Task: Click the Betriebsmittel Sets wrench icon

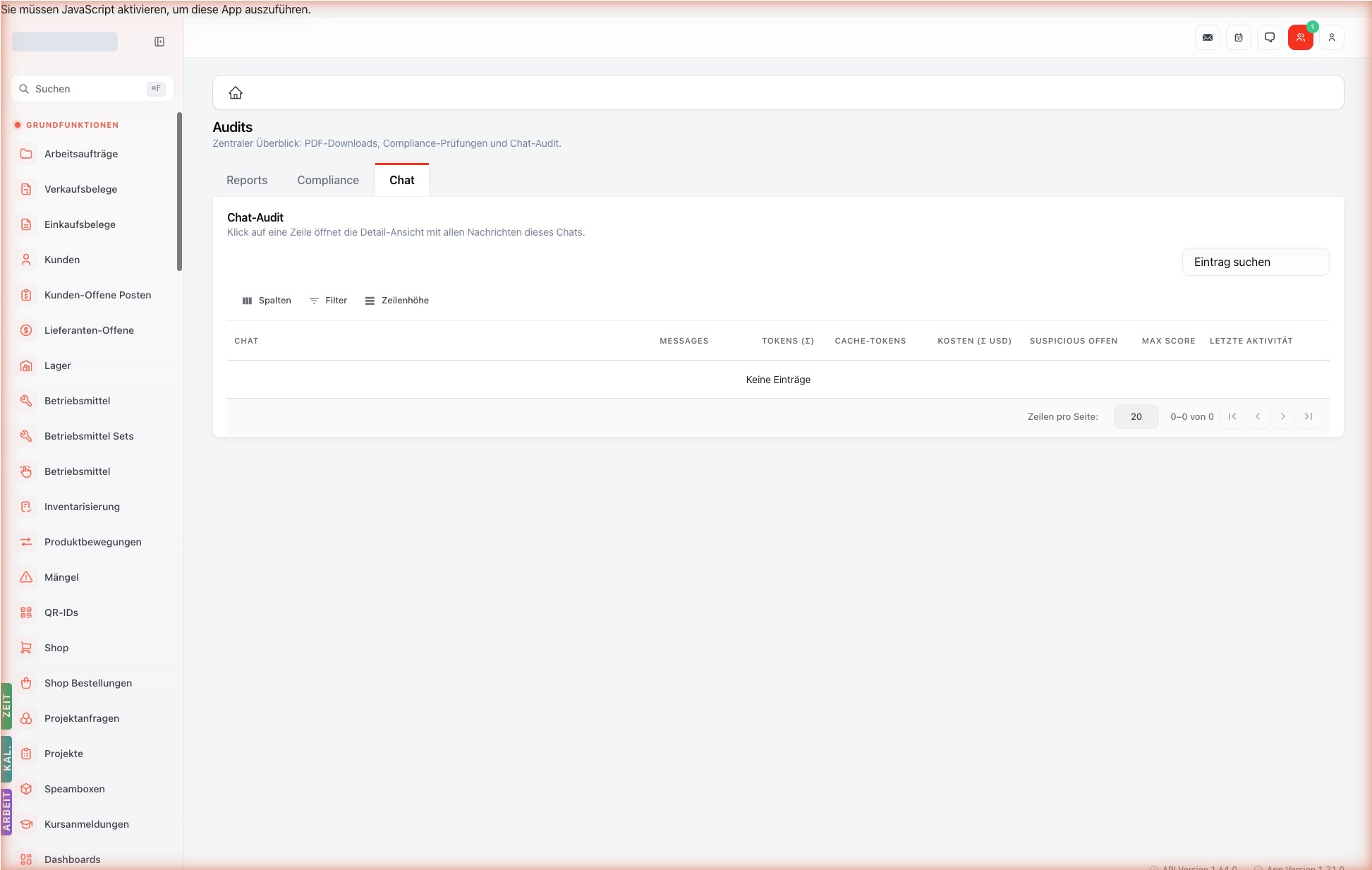Action: [26, 436]
